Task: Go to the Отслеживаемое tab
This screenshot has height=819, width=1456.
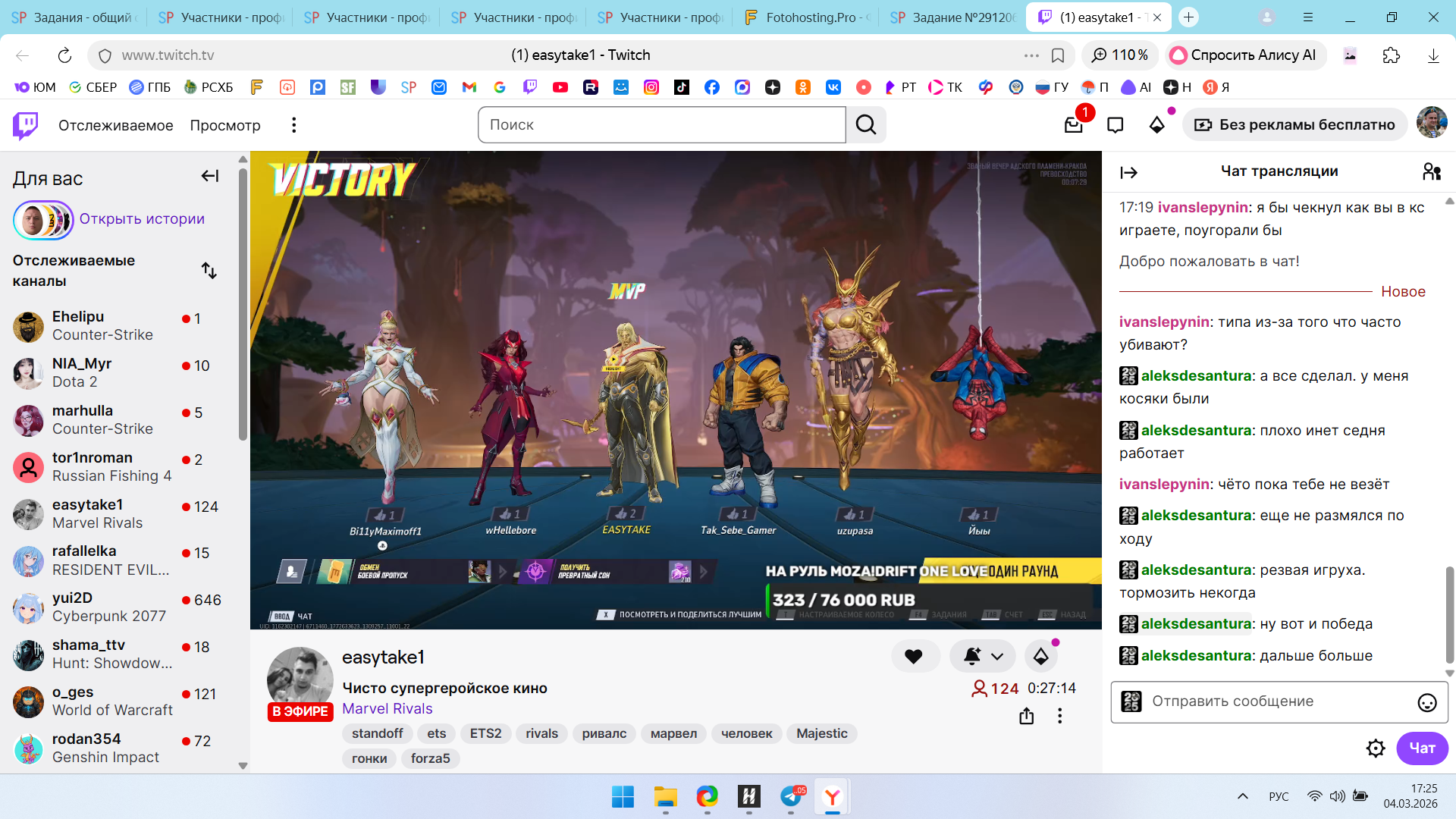Action: pyautogui.click(x=115, y=125)
